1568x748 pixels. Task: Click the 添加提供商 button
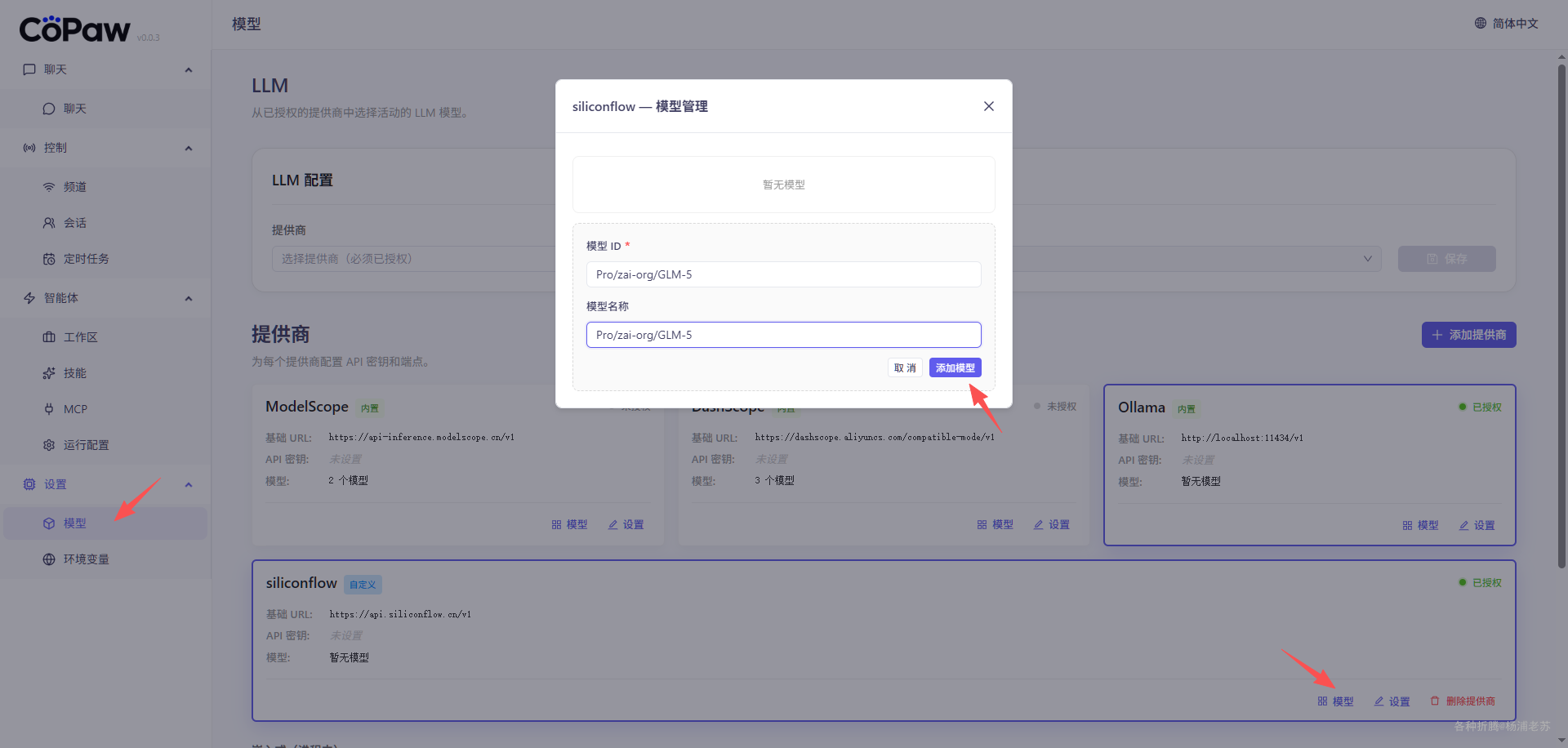click(x=1468, y=335)
